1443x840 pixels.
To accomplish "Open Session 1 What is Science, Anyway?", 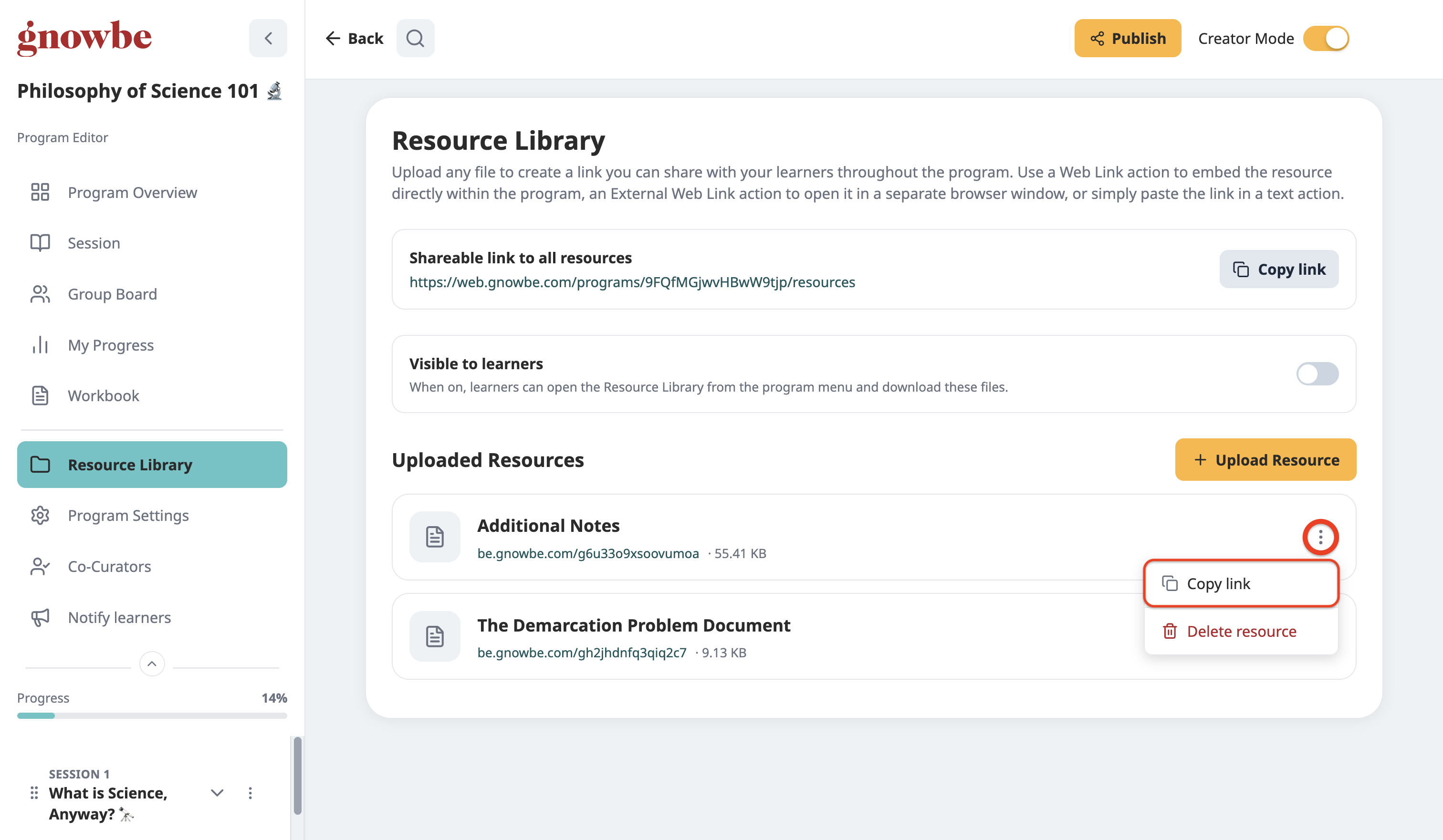I will pyautogui.click(x=108, y=803).
